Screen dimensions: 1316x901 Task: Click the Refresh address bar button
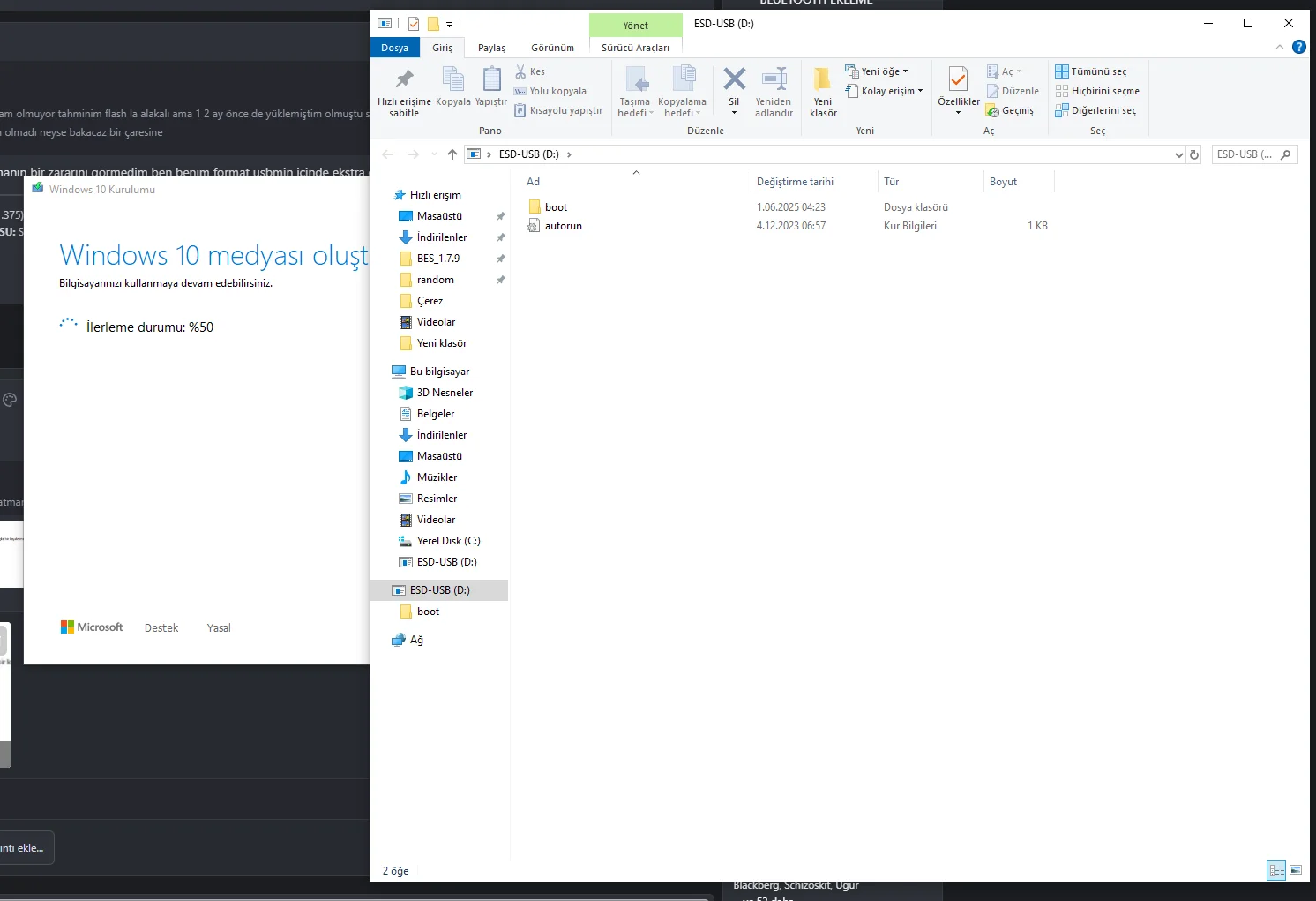click(1194, 154)
